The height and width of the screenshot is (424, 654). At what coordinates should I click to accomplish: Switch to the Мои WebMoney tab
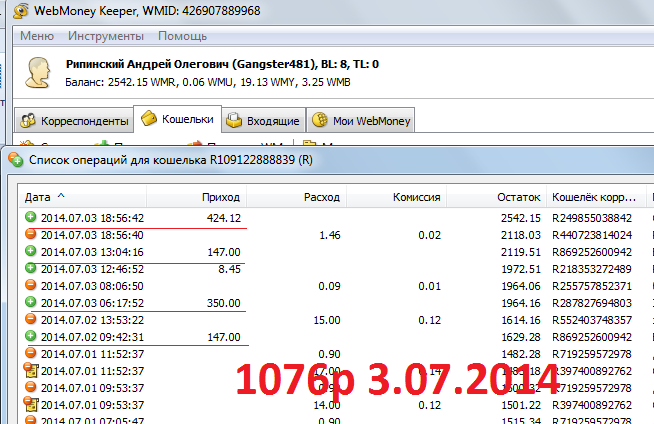point(360,120)
